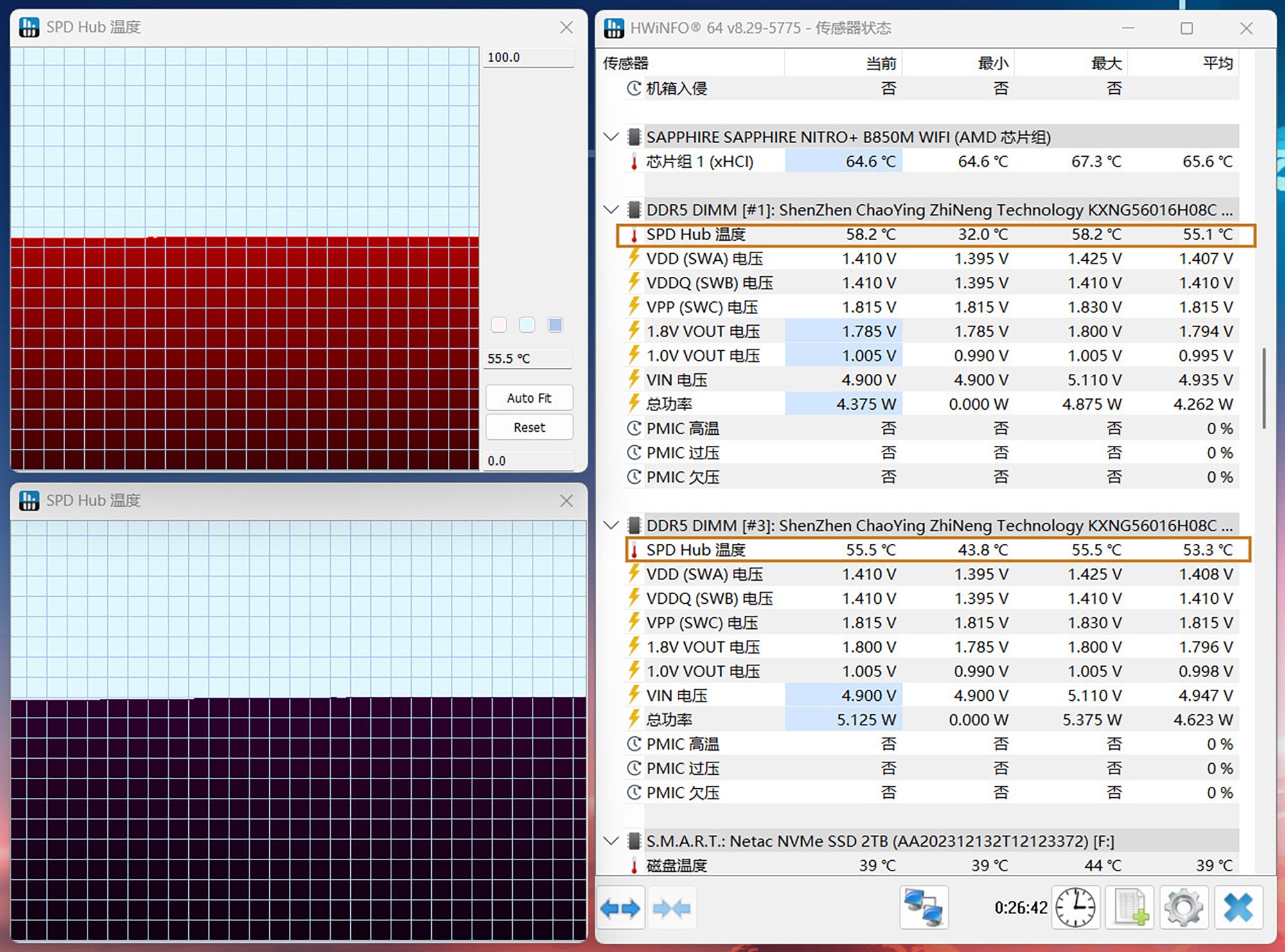Click the expand columns arrows button

pos(620,908)
